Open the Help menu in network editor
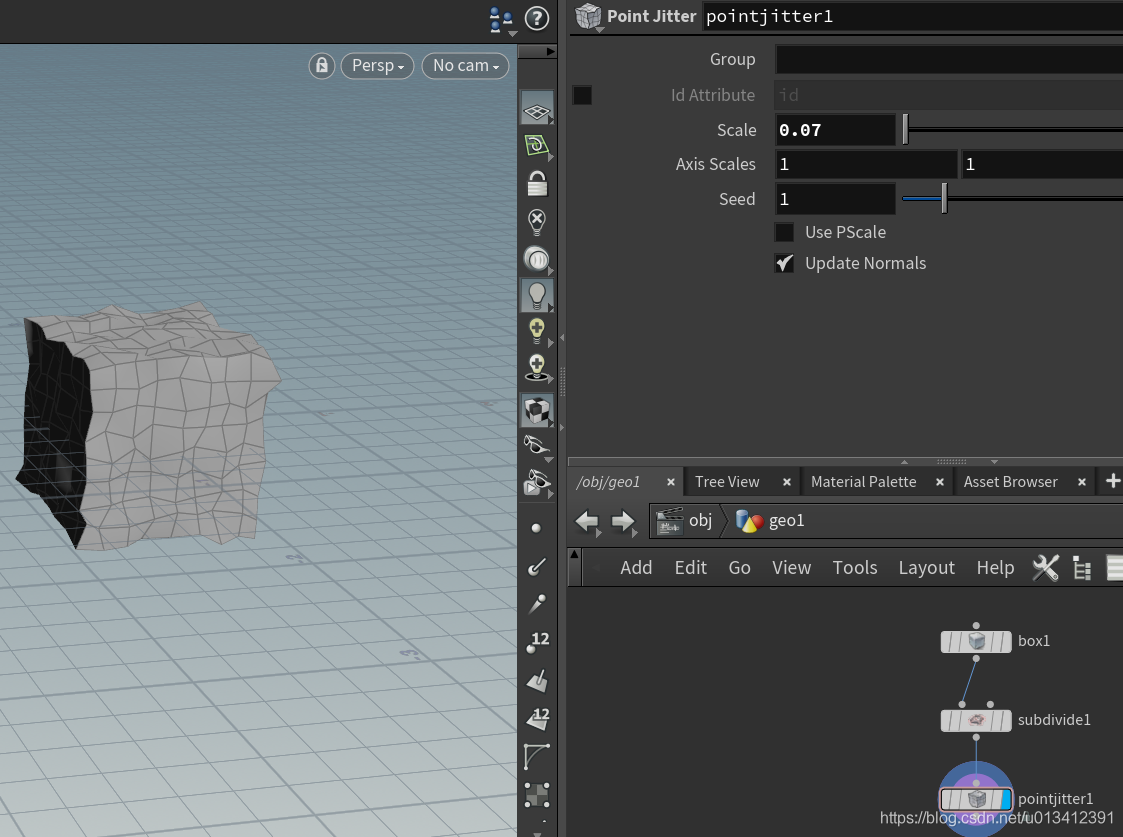The width and height of the screenshot is (1123, 837). click(x=996, y=568)
